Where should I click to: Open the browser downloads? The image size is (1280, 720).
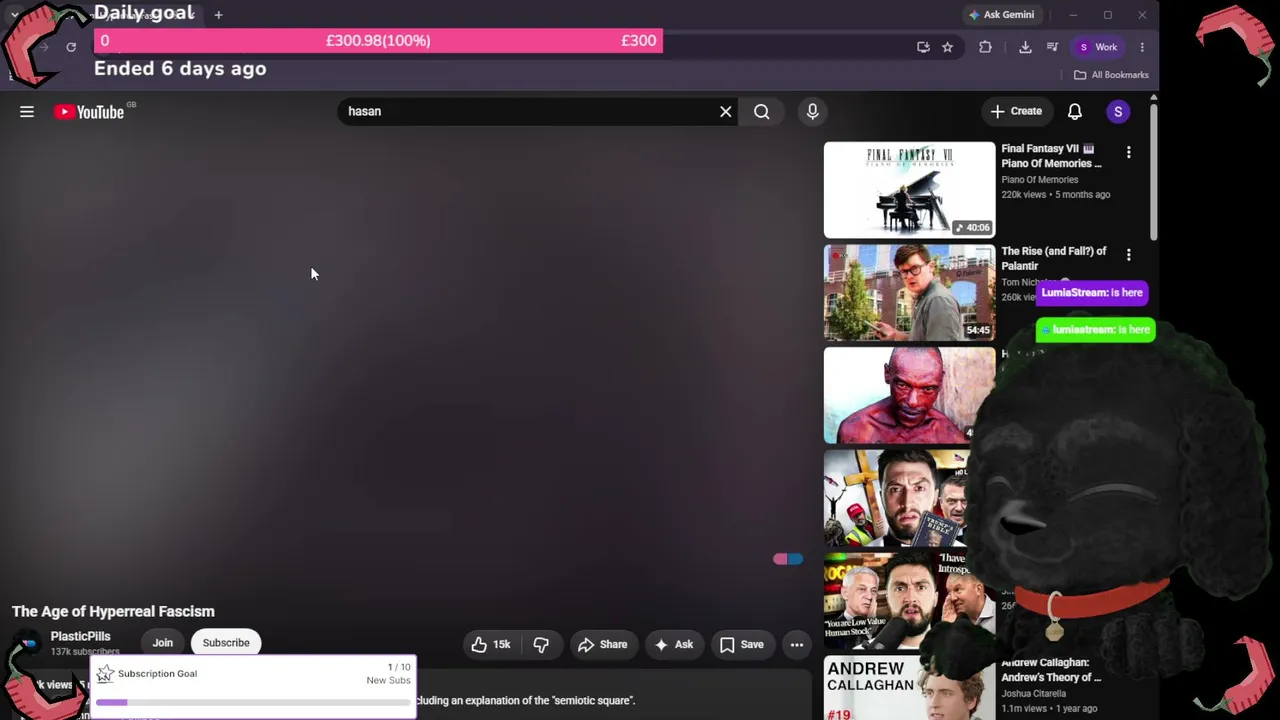pos(1025,47)
